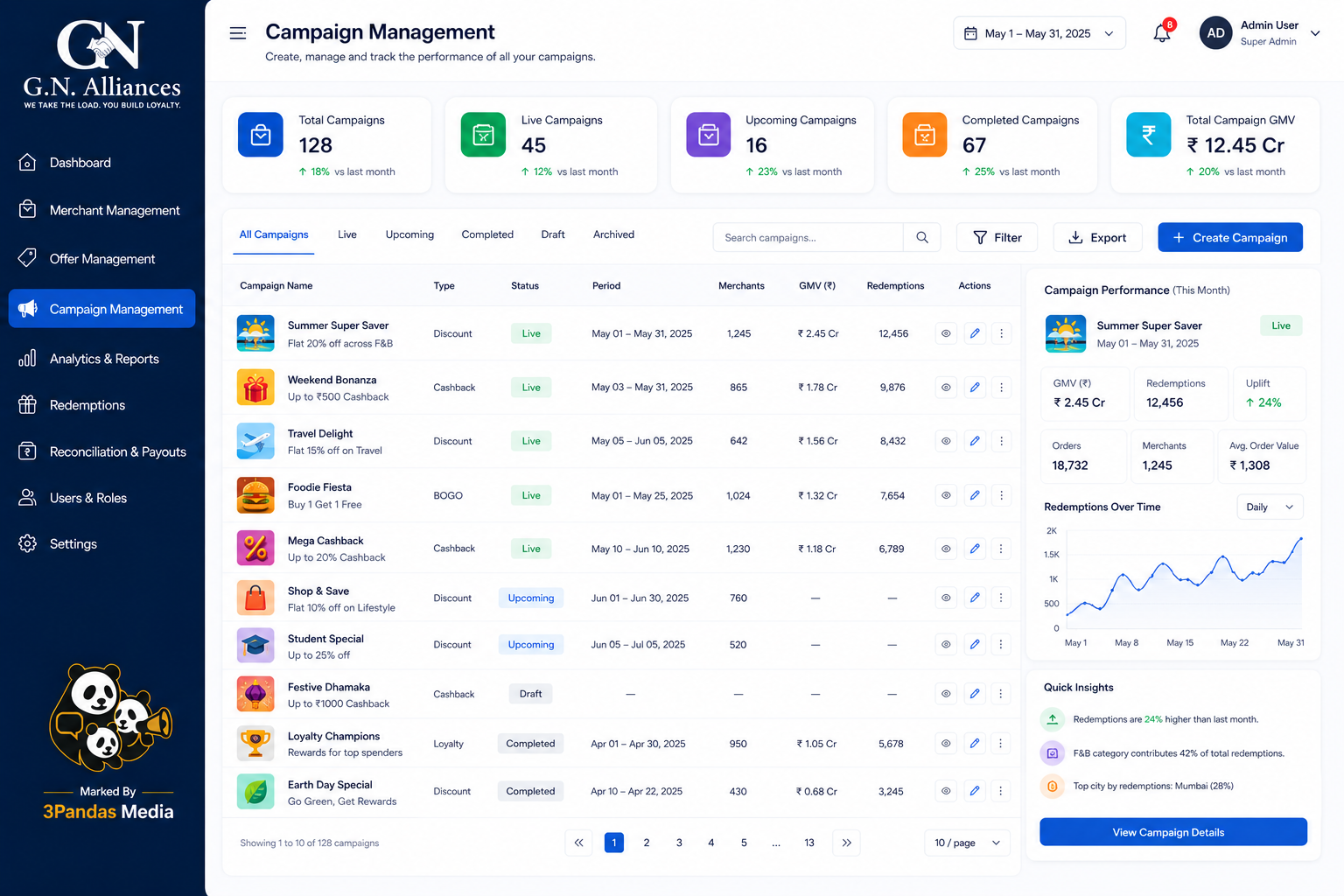Click the Foodie Fiesta burger thumbnail
Viewport: 1344px width, 896px height.
point(255,495)
